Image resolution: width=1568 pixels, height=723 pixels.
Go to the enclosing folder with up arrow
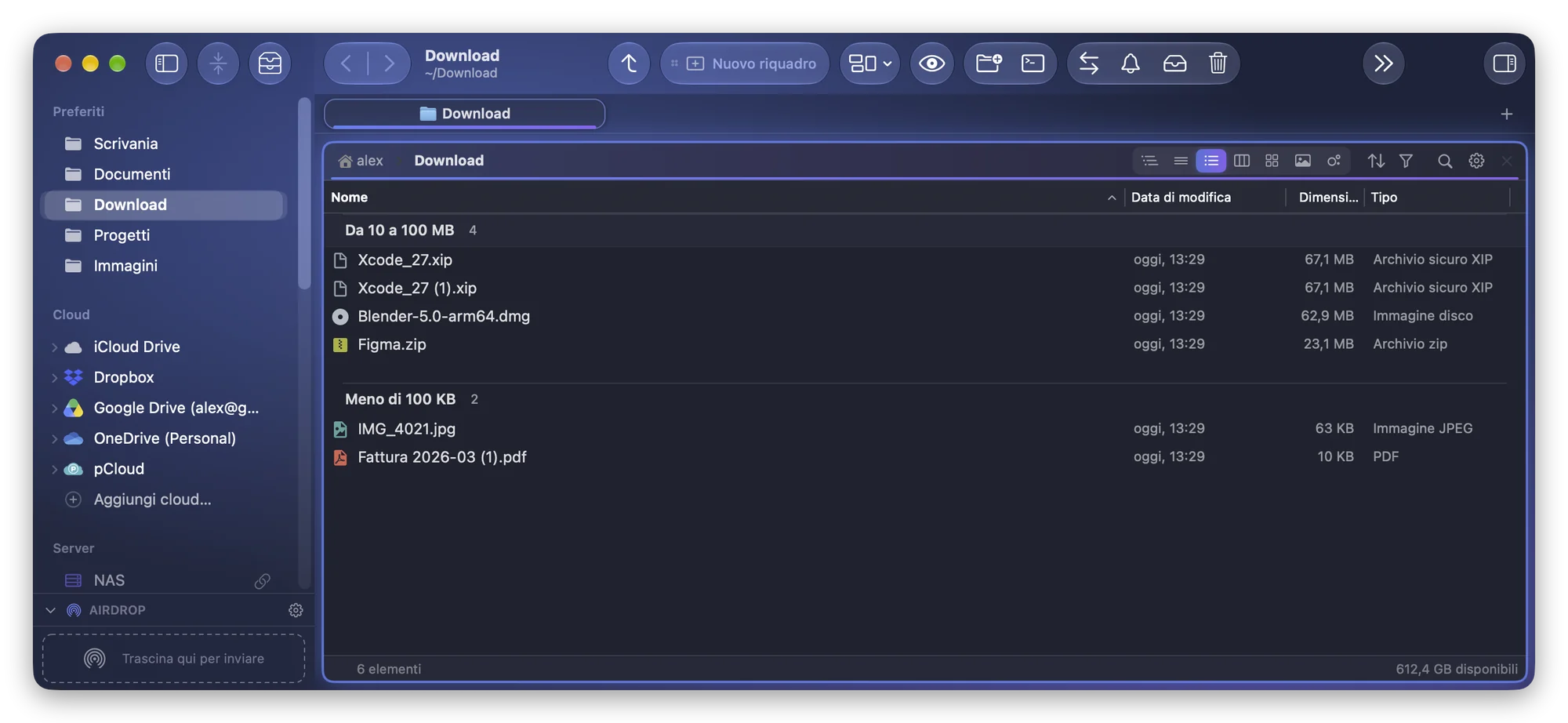coord(629,64)
